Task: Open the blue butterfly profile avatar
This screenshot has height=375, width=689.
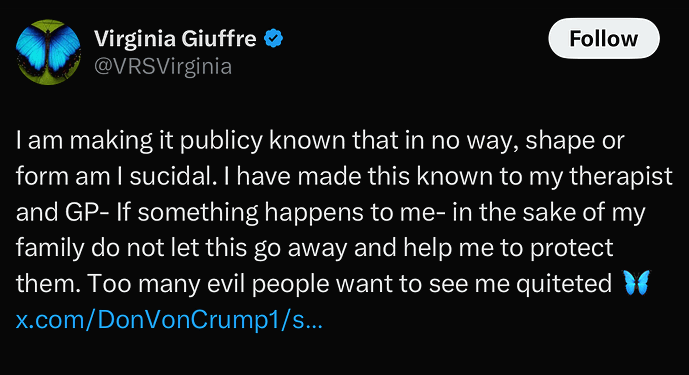Action: [x=48, y=52]
